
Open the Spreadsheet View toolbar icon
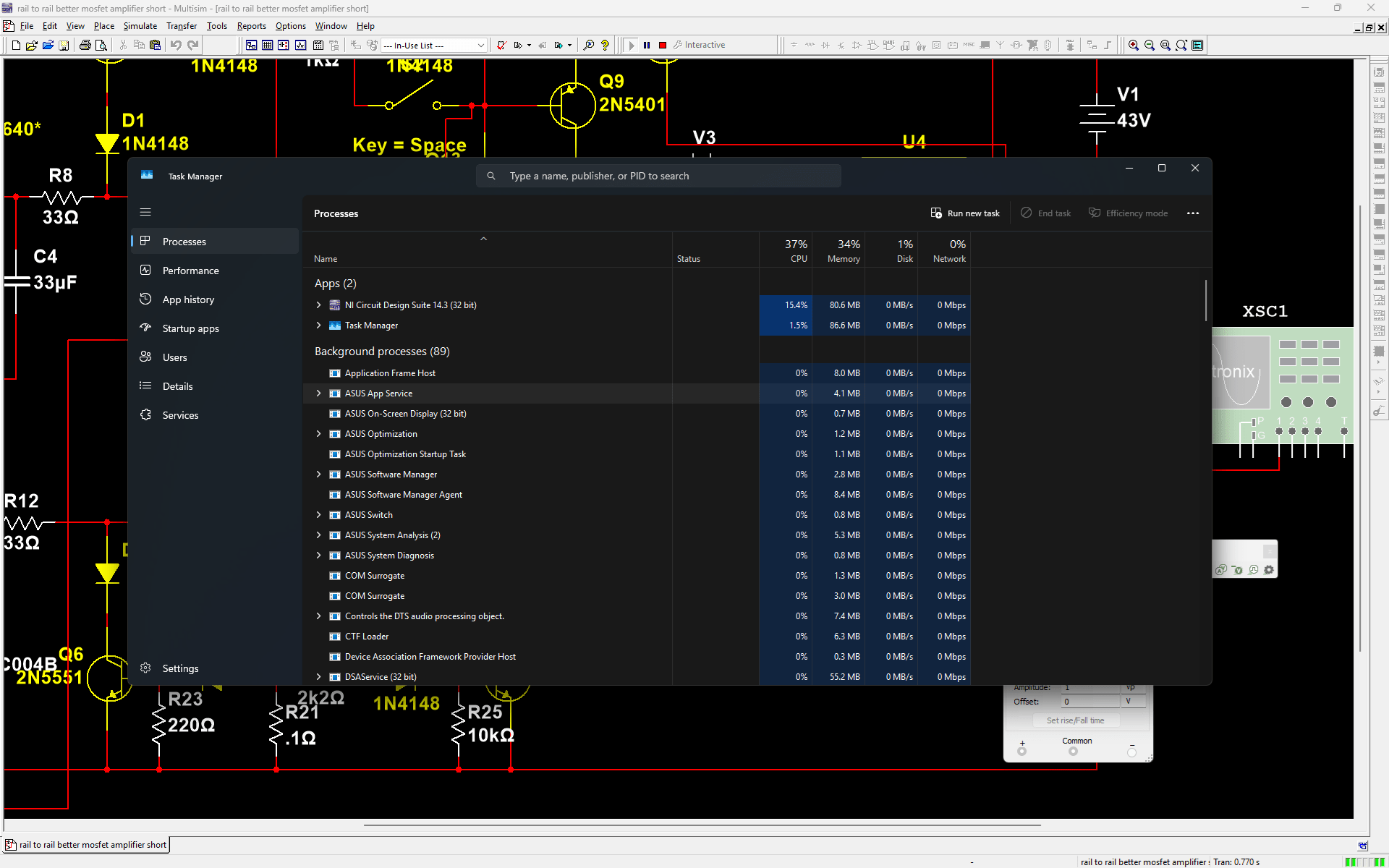(x=267, y=45)
